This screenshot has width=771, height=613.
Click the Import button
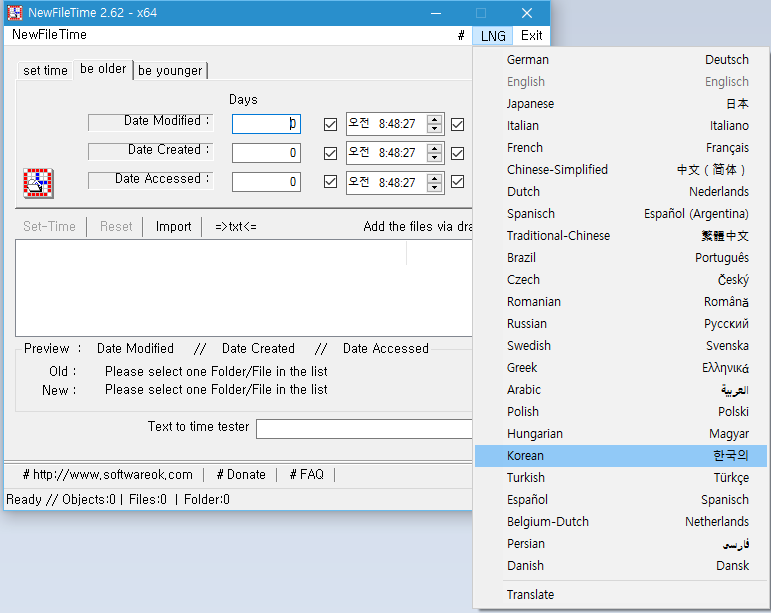click(x=173, y=227)
